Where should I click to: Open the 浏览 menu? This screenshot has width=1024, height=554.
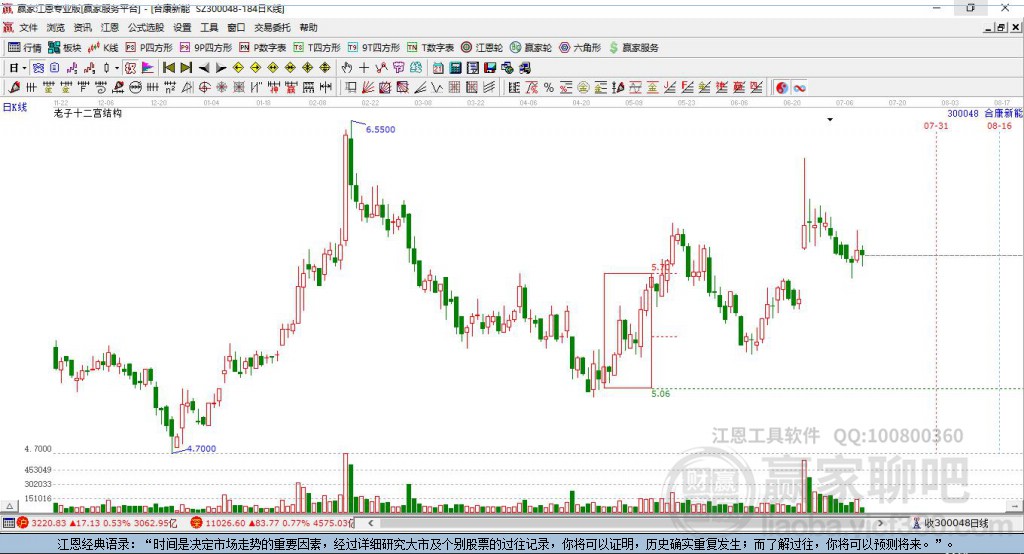[x=56, y=27]
